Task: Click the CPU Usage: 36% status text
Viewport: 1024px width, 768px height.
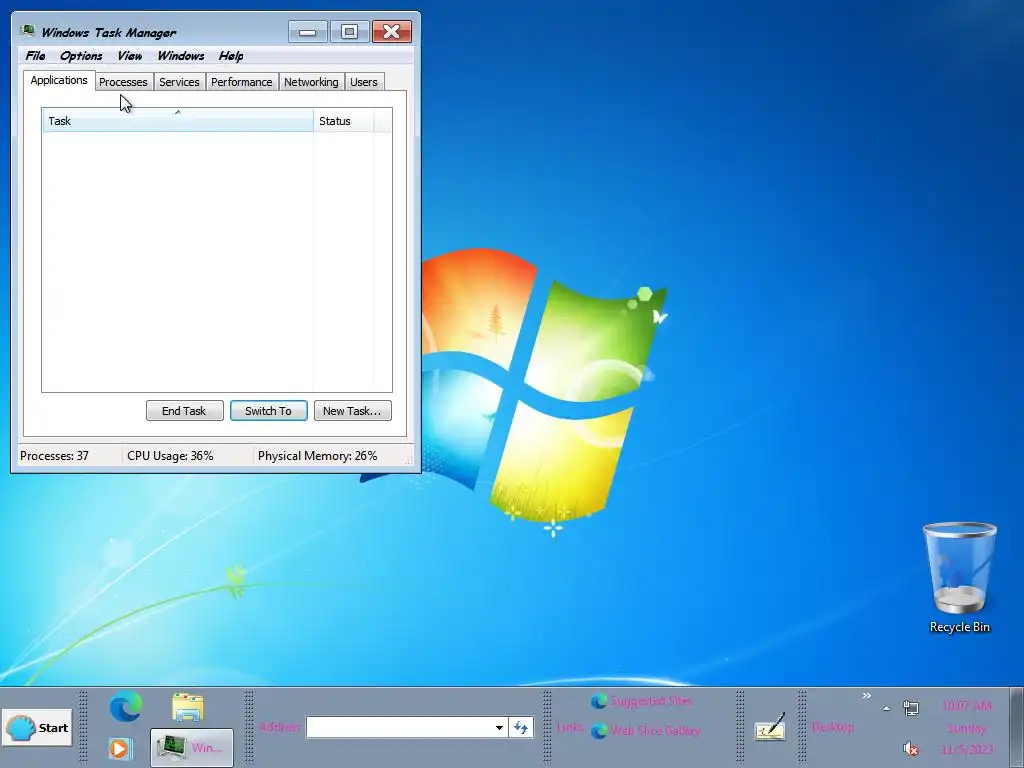Action: click(170, 456)
